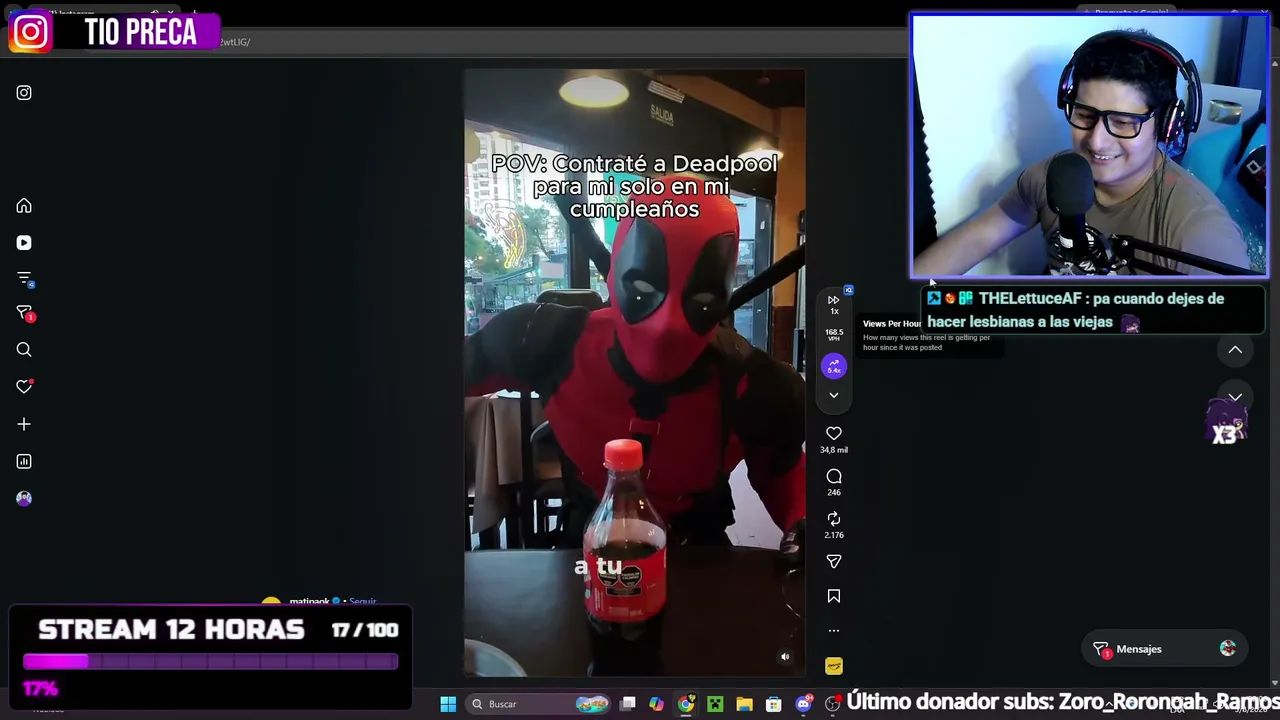Open the profile avatar in the sidebar
The height and width of the screenshot is (720, 1280).
(x=24, y=498)
